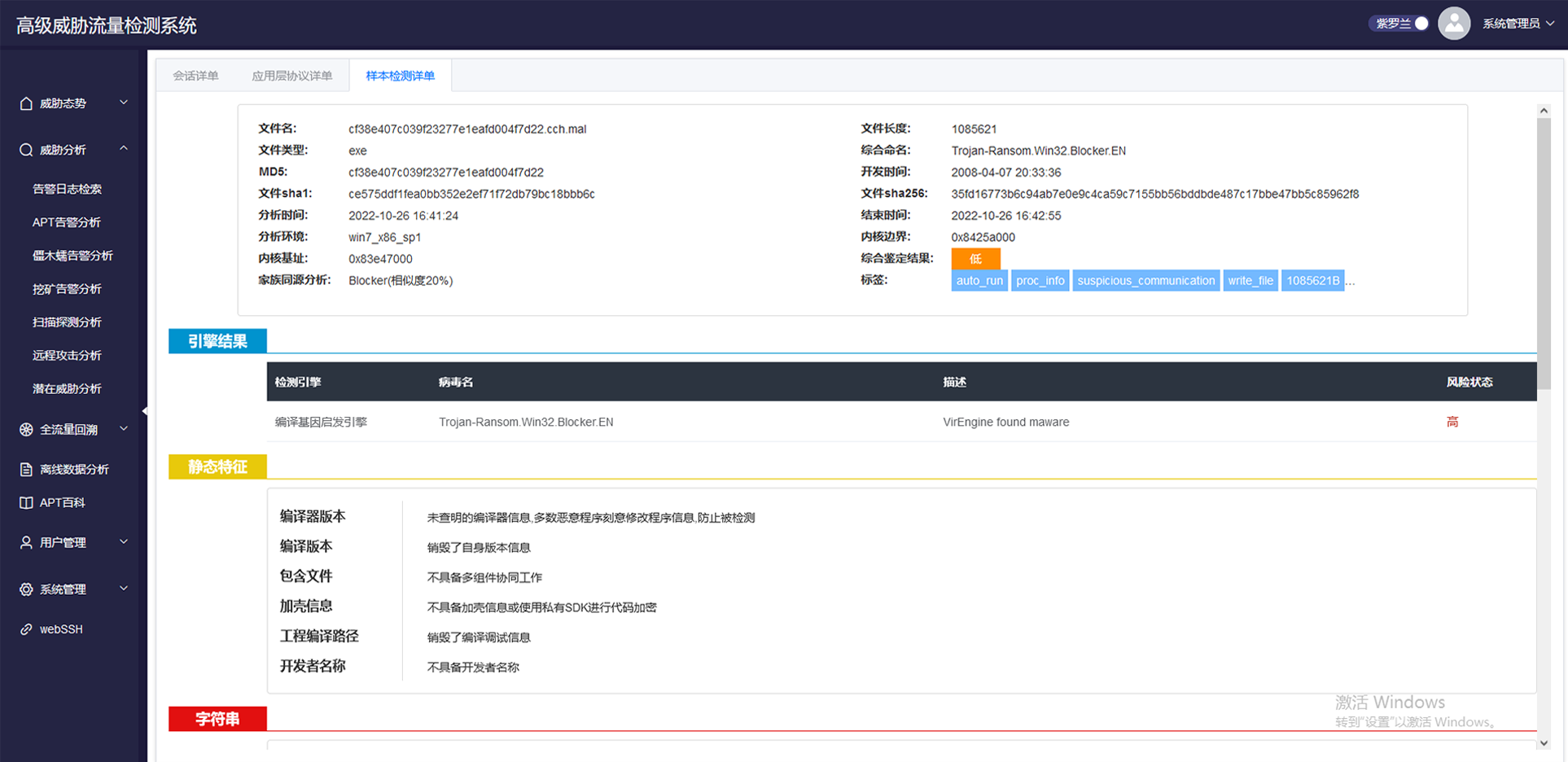Click the vertical scrollbar up arrow

tap(1544, 111)
